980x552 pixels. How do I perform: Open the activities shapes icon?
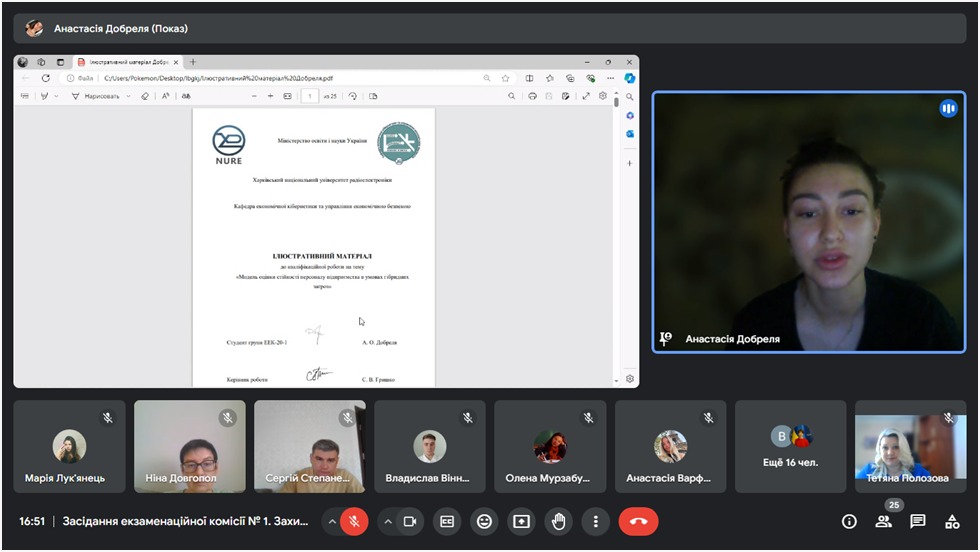951,521
